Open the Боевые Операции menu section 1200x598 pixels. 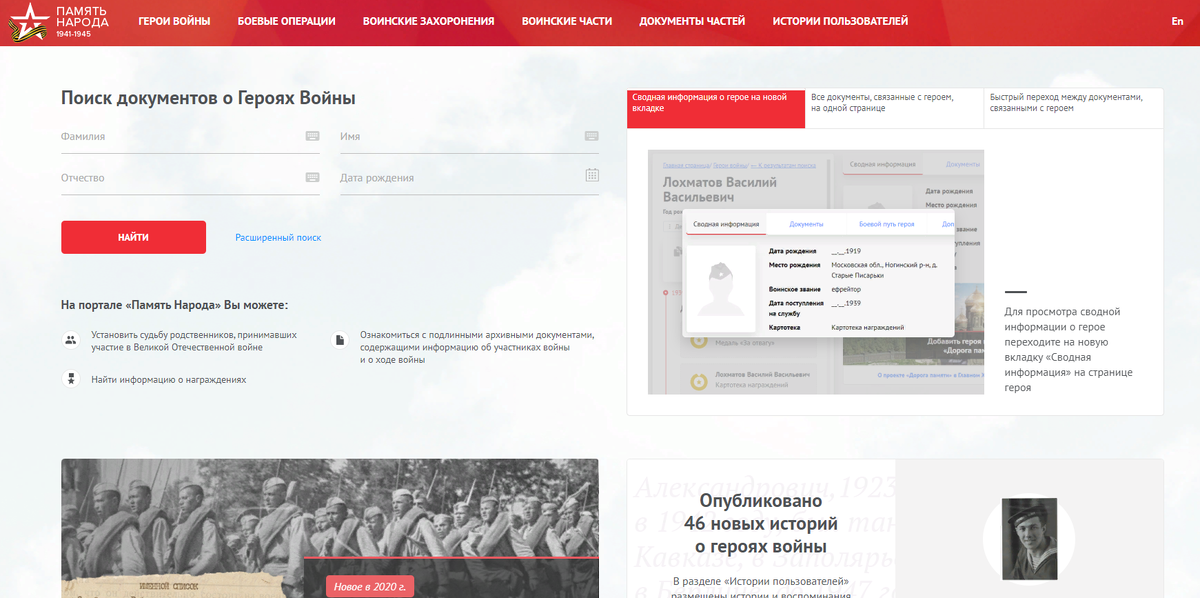[x=286, y=18]
